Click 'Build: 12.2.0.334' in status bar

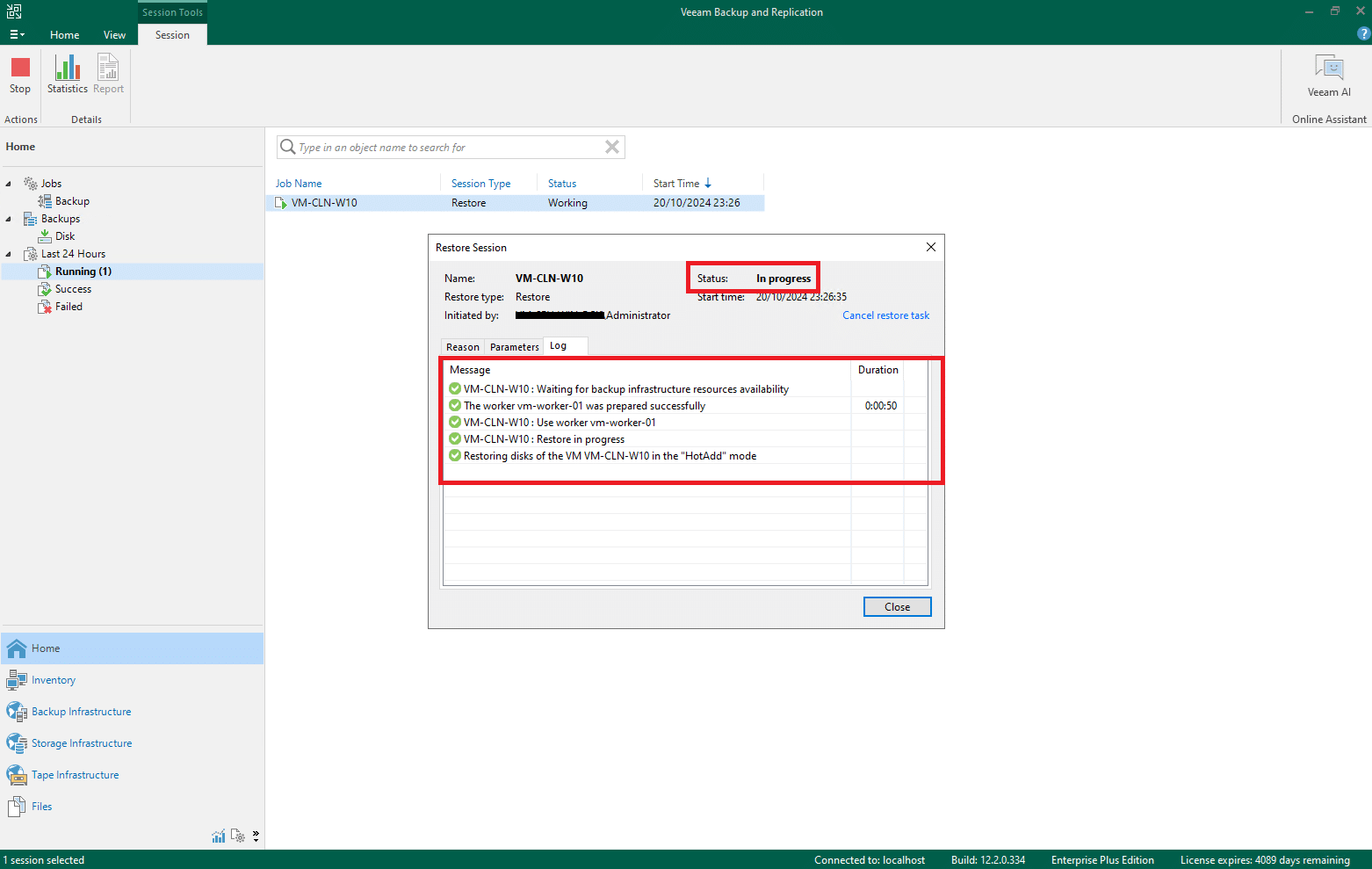[987, 860]
